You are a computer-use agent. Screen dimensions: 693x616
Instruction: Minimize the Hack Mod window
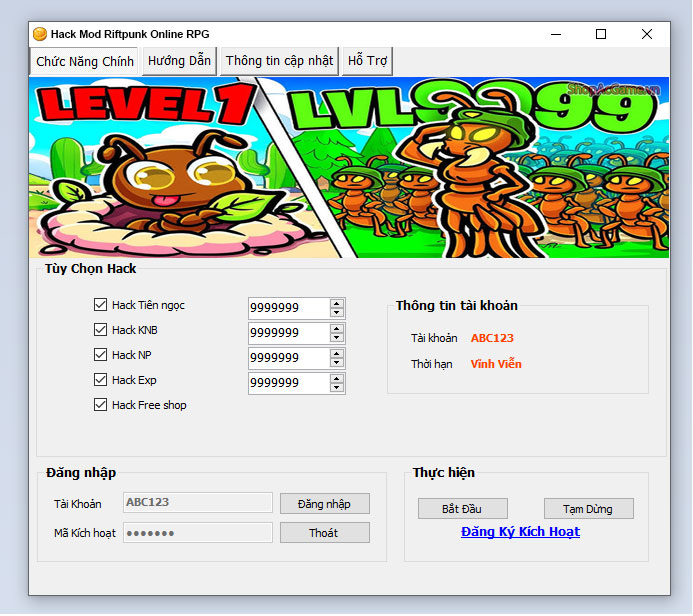(x=556, y=34)
